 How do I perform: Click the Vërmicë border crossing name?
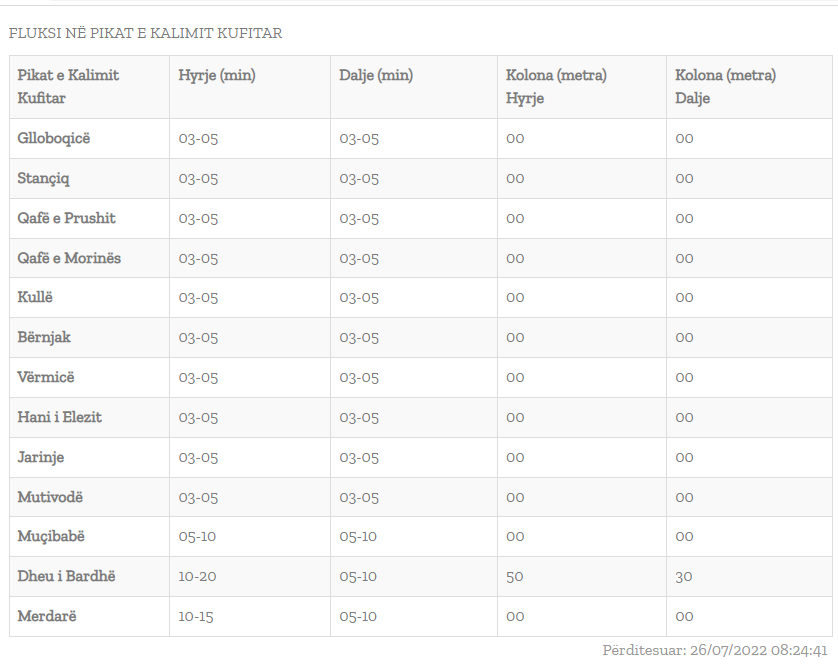coord(46,377)
